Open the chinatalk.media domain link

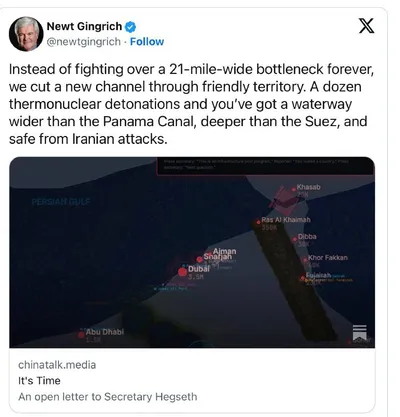pyautogui.click(x=57, y=365)
